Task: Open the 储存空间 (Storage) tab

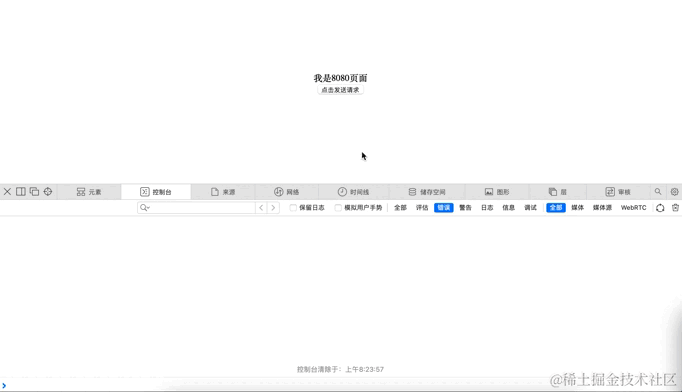Action: pos(427,192)
